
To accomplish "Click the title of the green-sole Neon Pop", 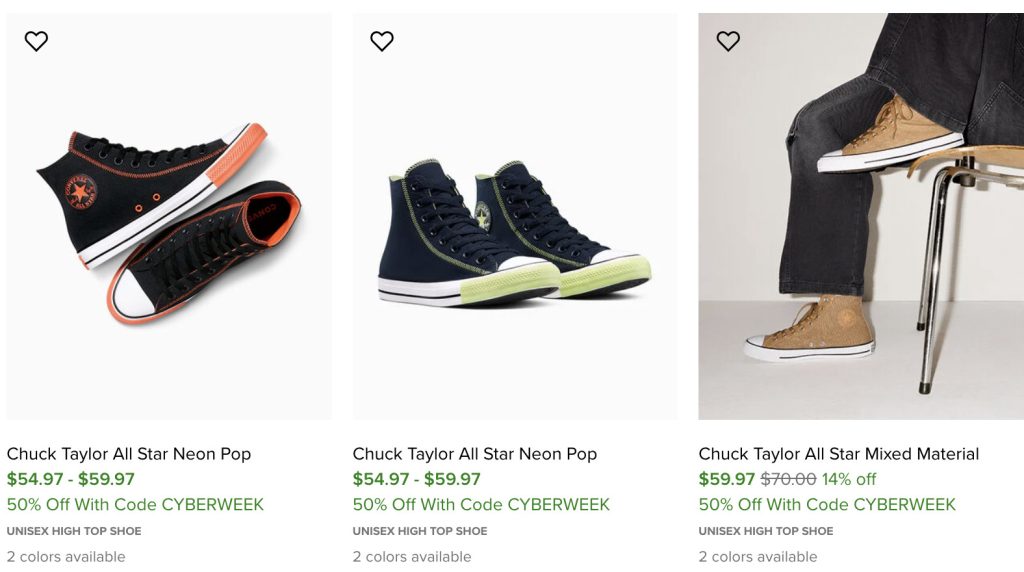I will pos(475,454).
